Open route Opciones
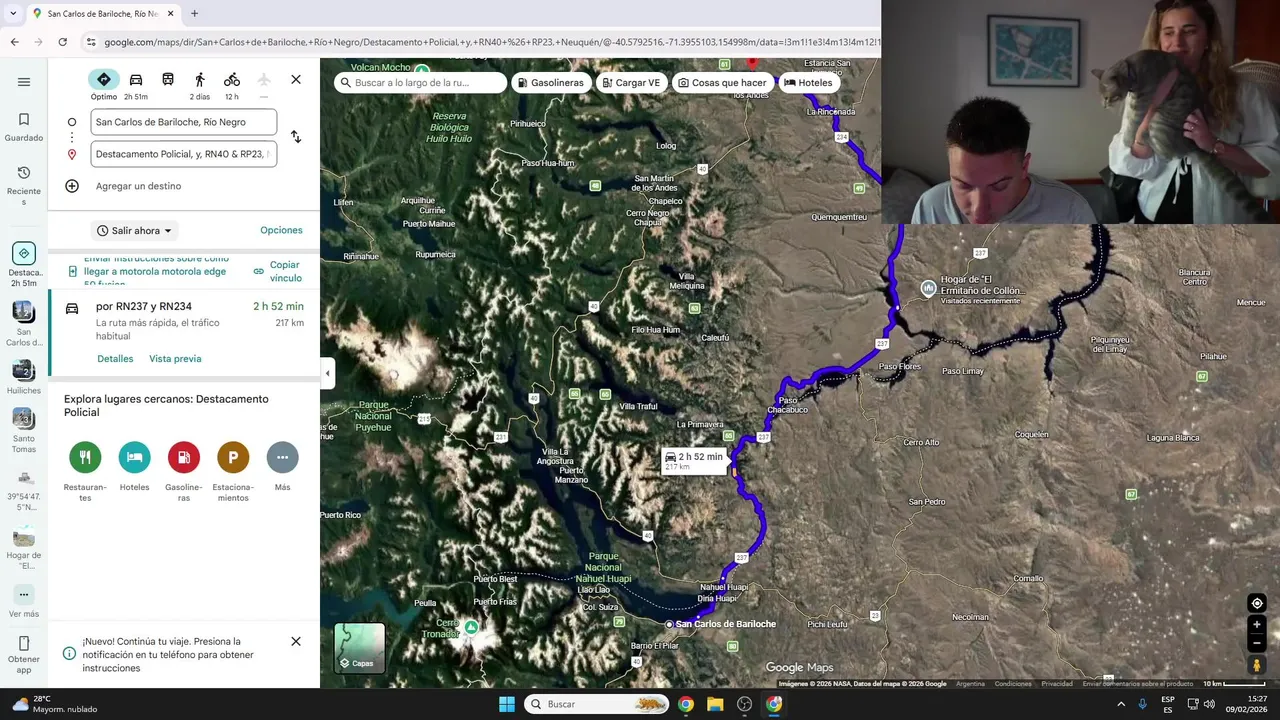Viewport: 1280px width, 720px height. (x=281, y=230)
